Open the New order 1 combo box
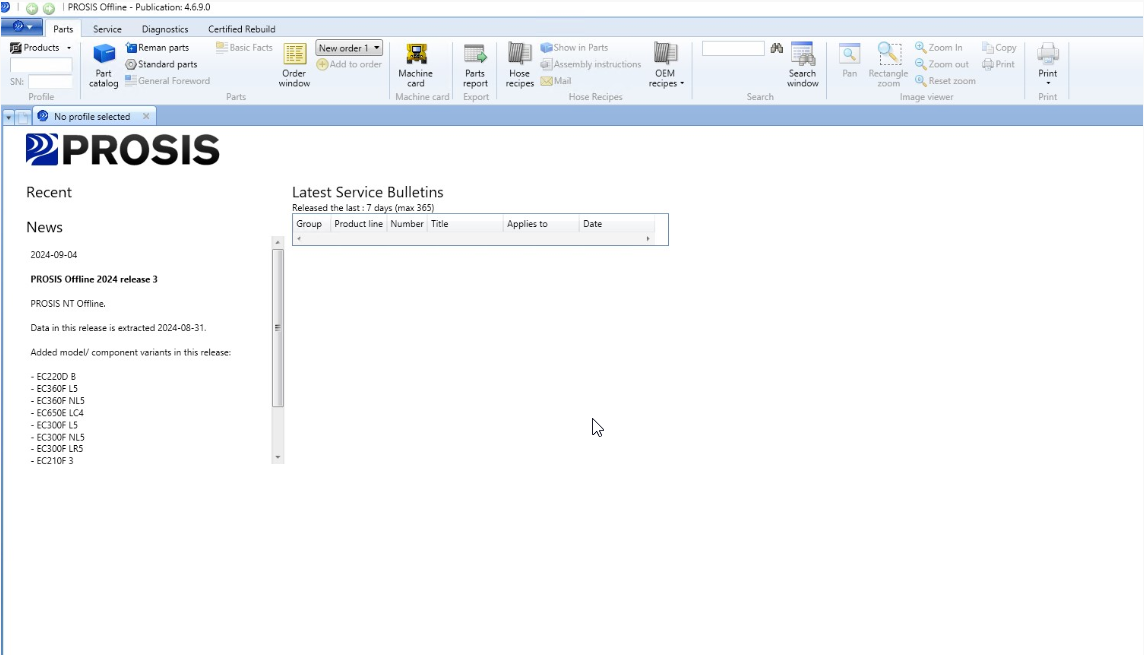The image size is (1144, 655). (x=349, y=48)
